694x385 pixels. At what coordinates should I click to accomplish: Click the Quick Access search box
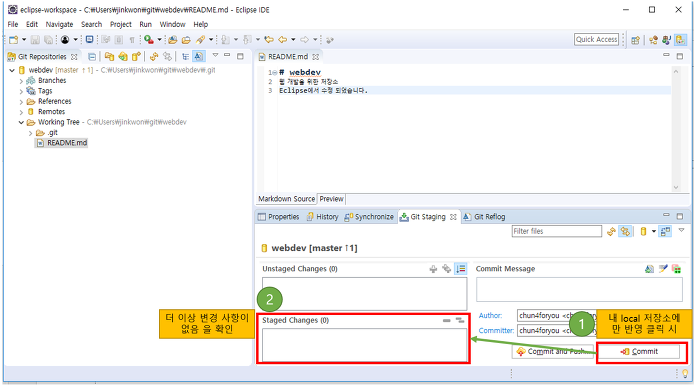tap(596, 39)
